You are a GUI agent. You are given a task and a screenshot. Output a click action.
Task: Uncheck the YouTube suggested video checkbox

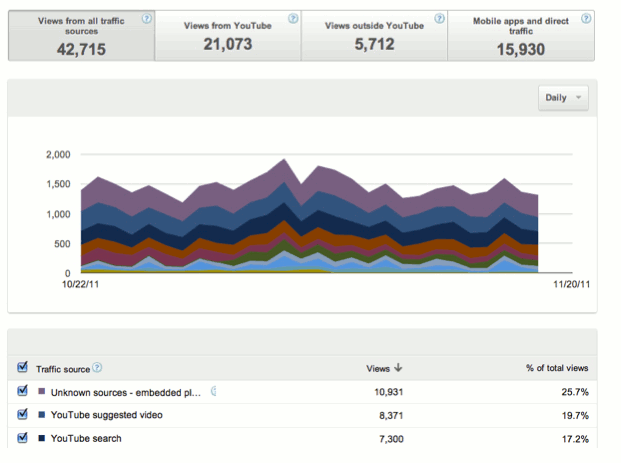[23, 415]
